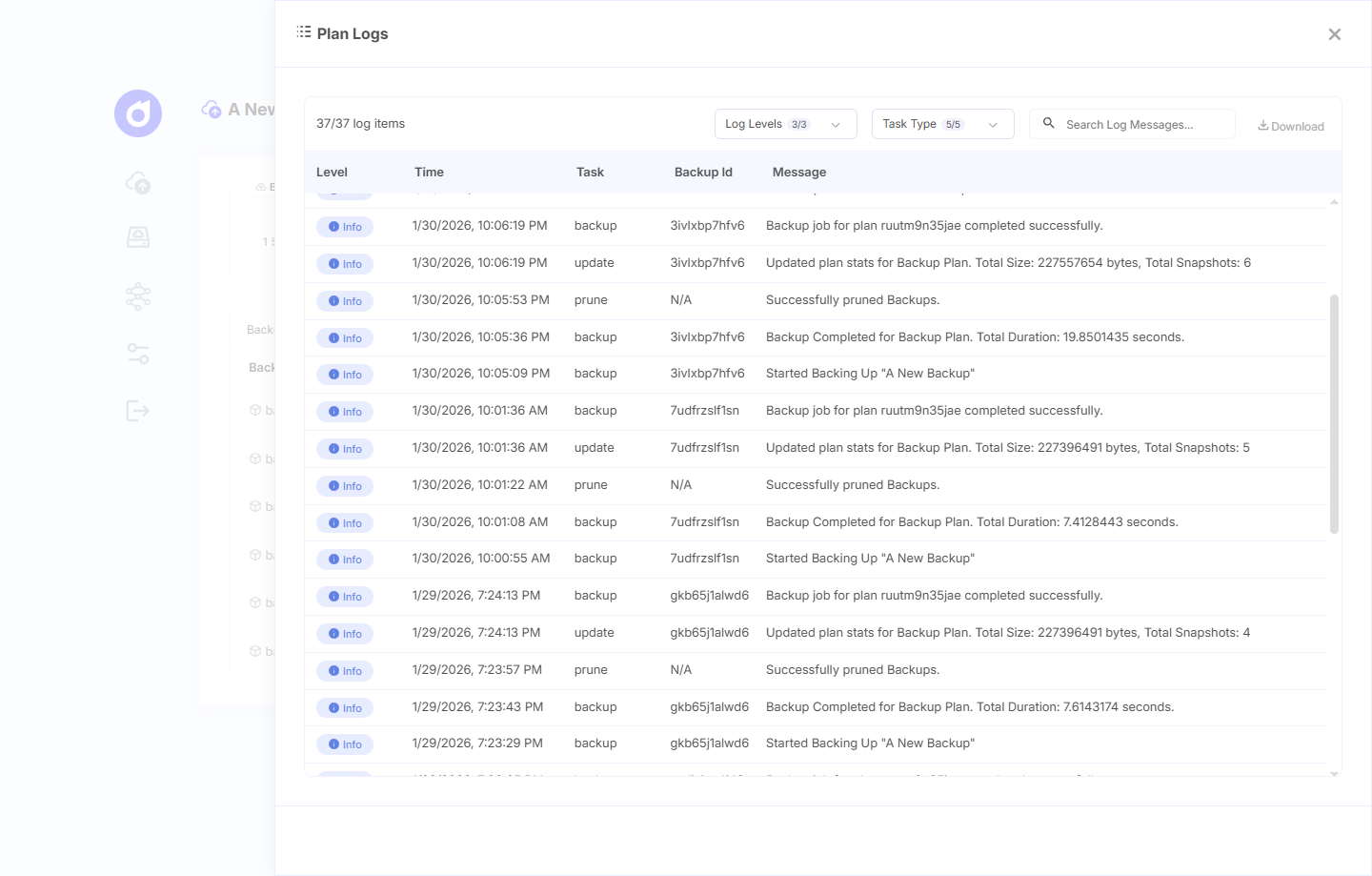The image size is (1372, 876).
Task: Click the message showing Total Snapshots: 5
Action: pyautogui.click(x=1008, y=448)
